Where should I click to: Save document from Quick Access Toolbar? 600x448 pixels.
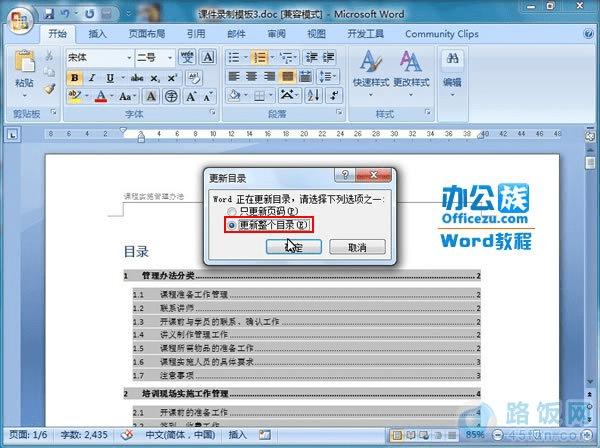point(49,15)
